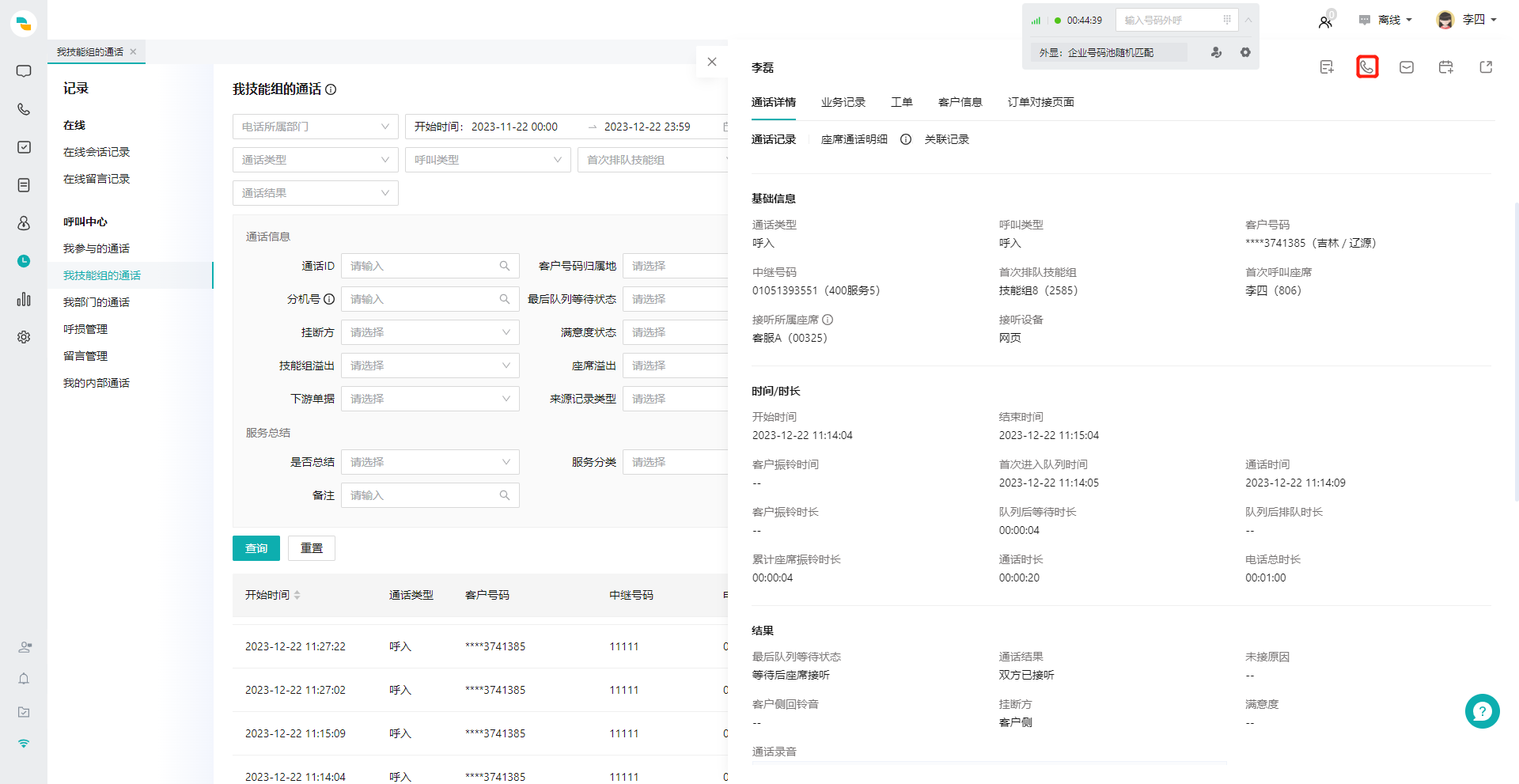Switch to the 订单对接页面 tab
This screenshot has height=784, width=1519.
coord(1041,102)
